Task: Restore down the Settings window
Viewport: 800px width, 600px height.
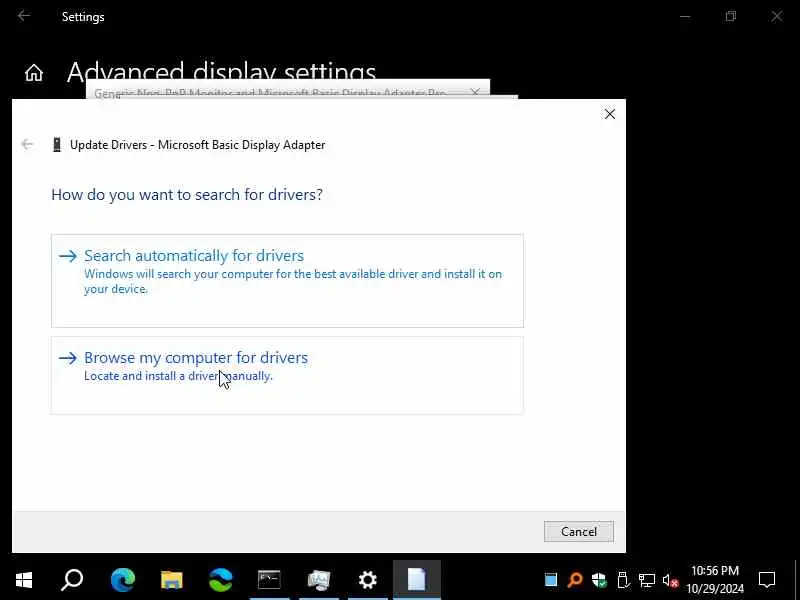Action: (x=731, y=16)
